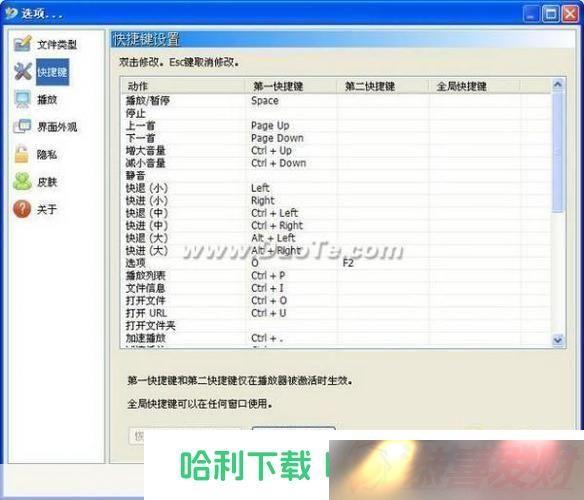Select the 增大音量 Ctrl + Up row
The width and height of the screenshot is (584, 500).
336,151
